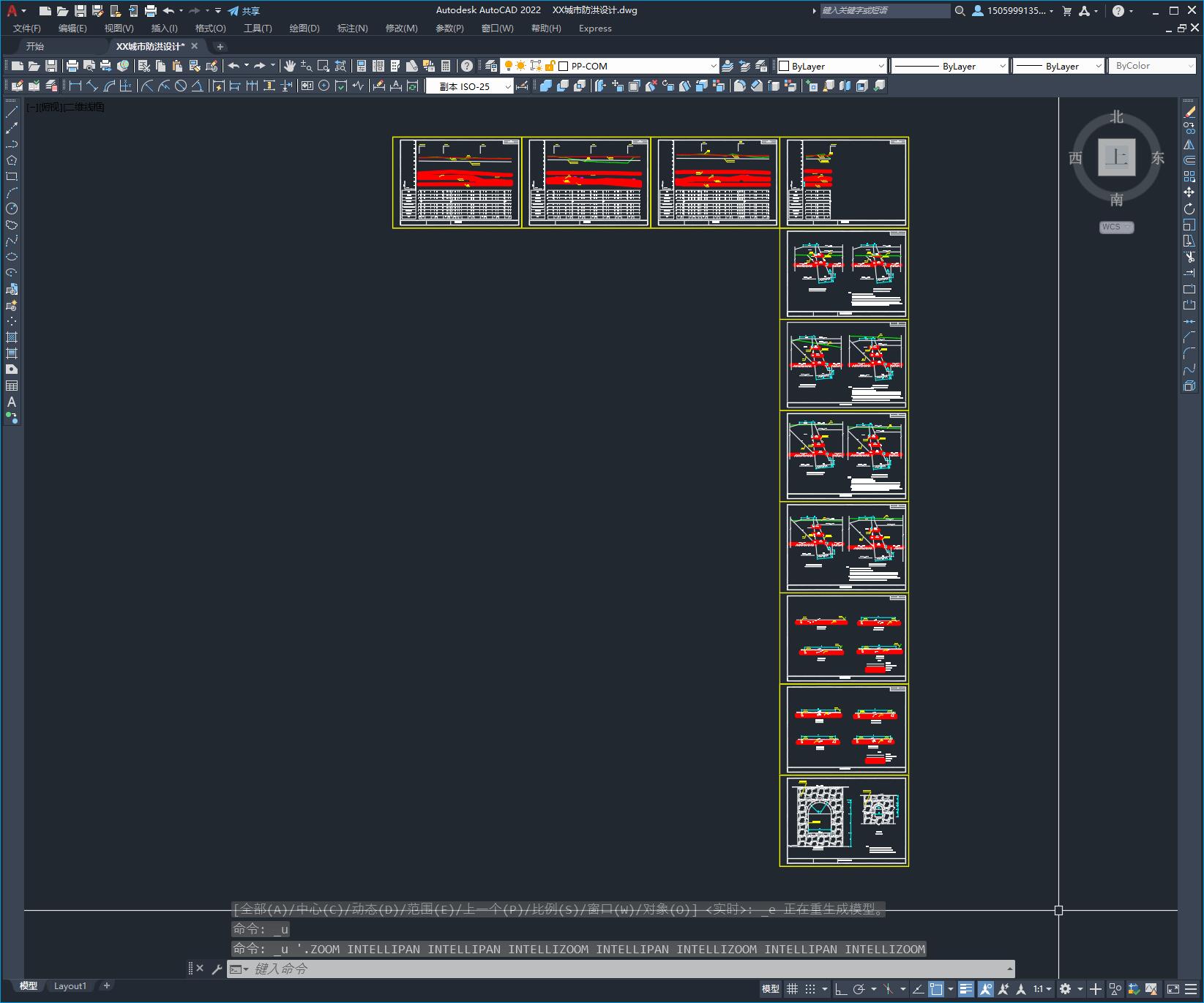Toggle object snap in status bar
The height and width of the screenshot is (1003, 1204).
pyautogui.click(x=936, y=989)
